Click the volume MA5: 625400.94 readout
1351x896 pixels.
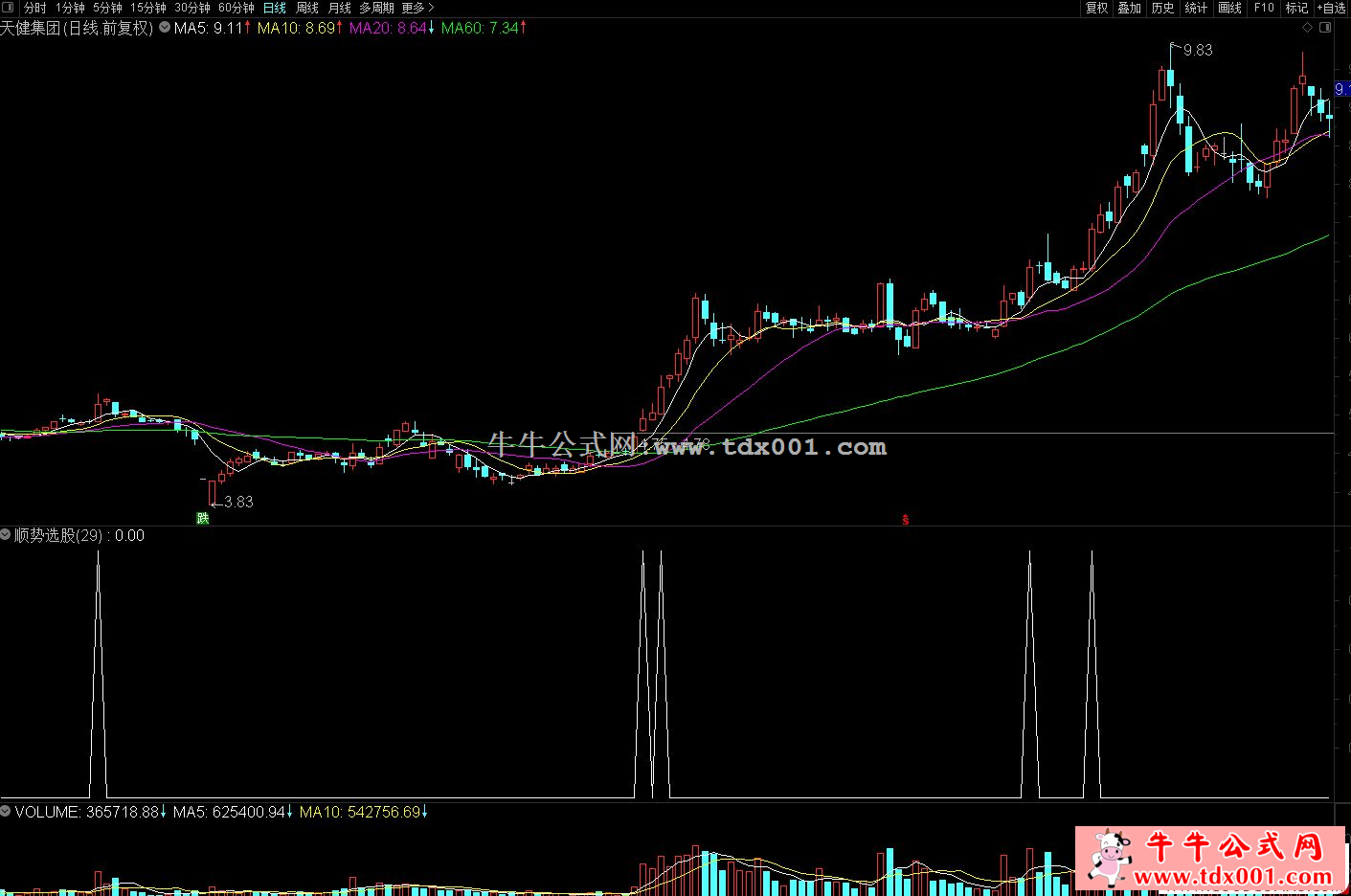(x=234, y=812)
